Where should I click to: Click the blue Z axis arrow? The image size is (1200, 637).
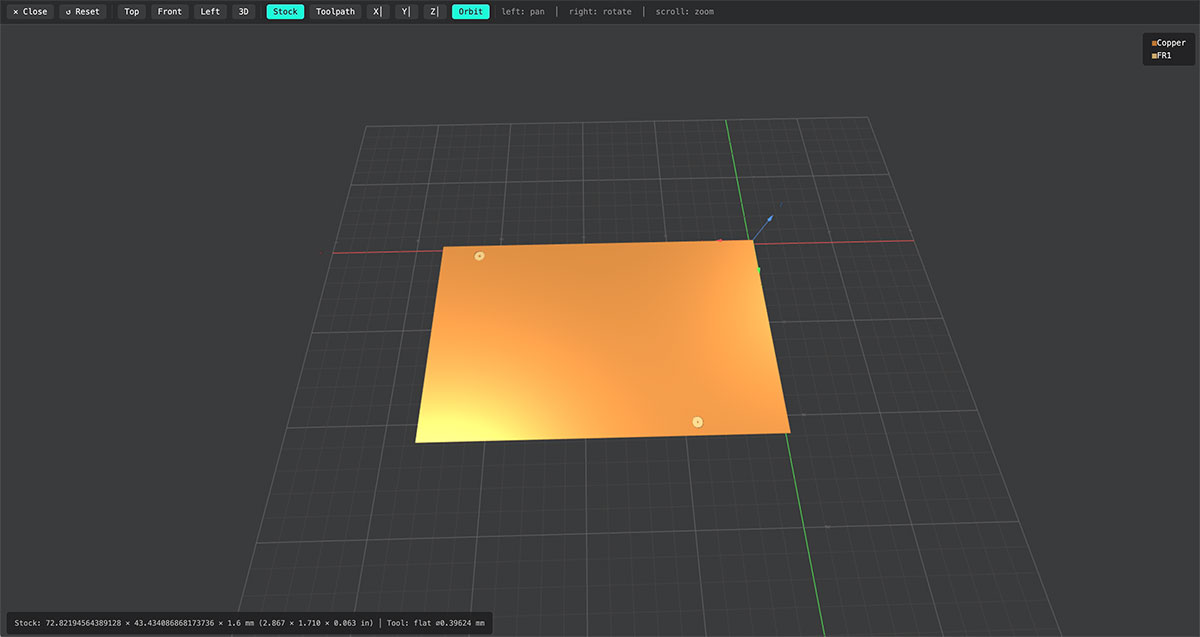tap(768, 219)
